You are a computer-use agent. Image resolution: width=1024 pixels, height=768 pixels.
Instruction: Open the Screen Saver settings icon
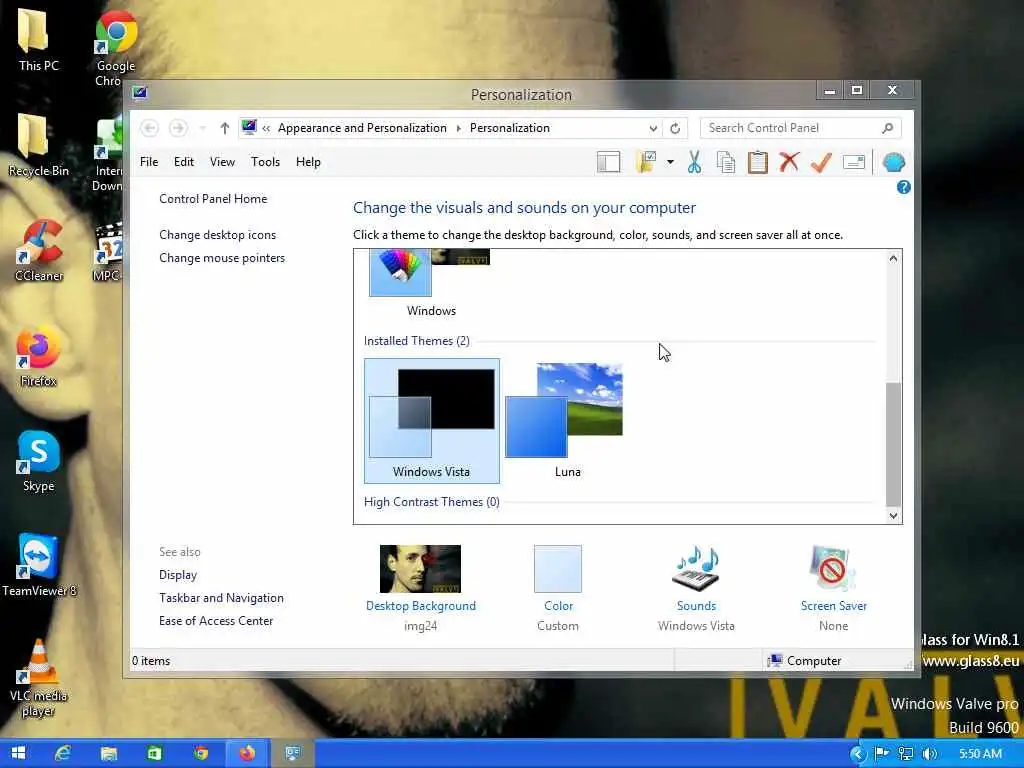[x=833, y=569]
